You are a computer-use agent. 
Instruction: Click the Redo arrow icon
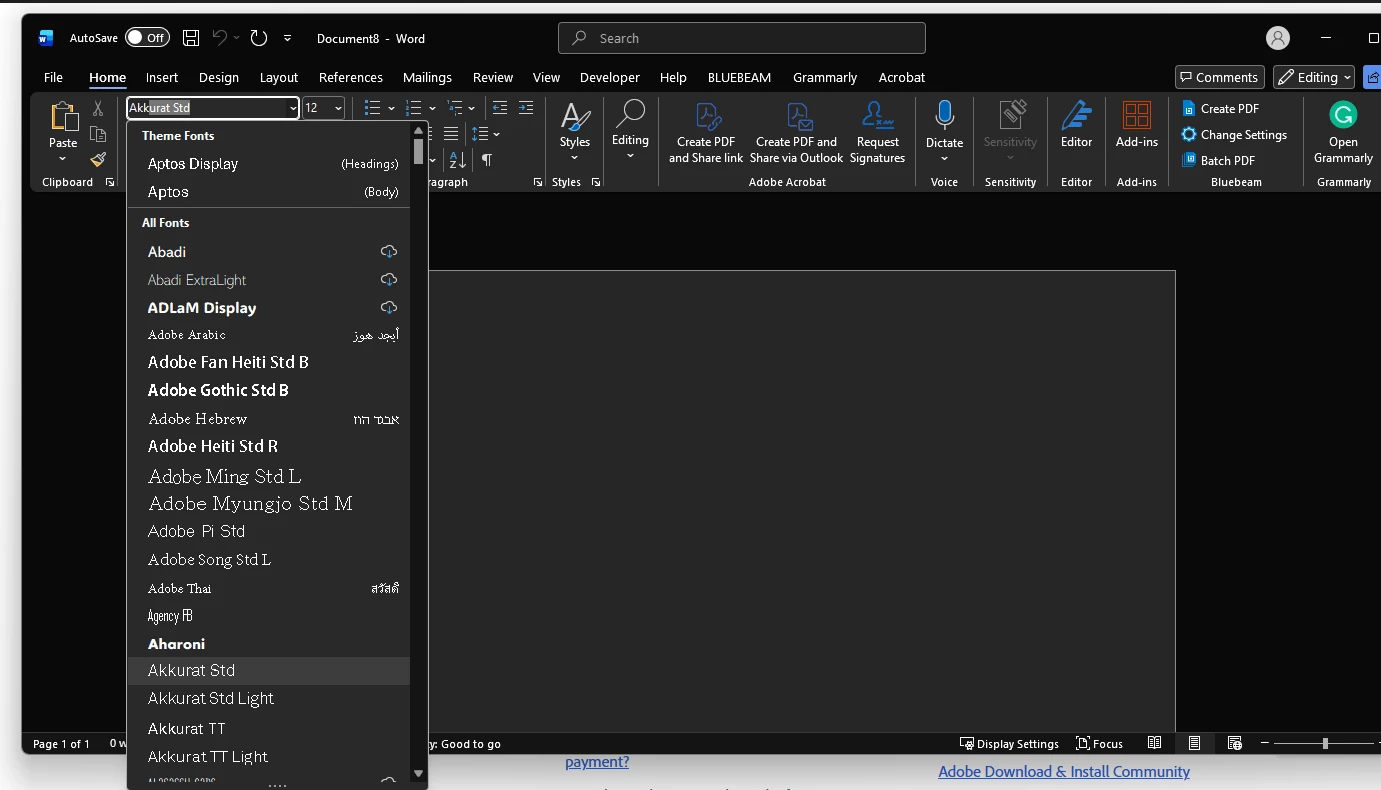pos(259,38)
